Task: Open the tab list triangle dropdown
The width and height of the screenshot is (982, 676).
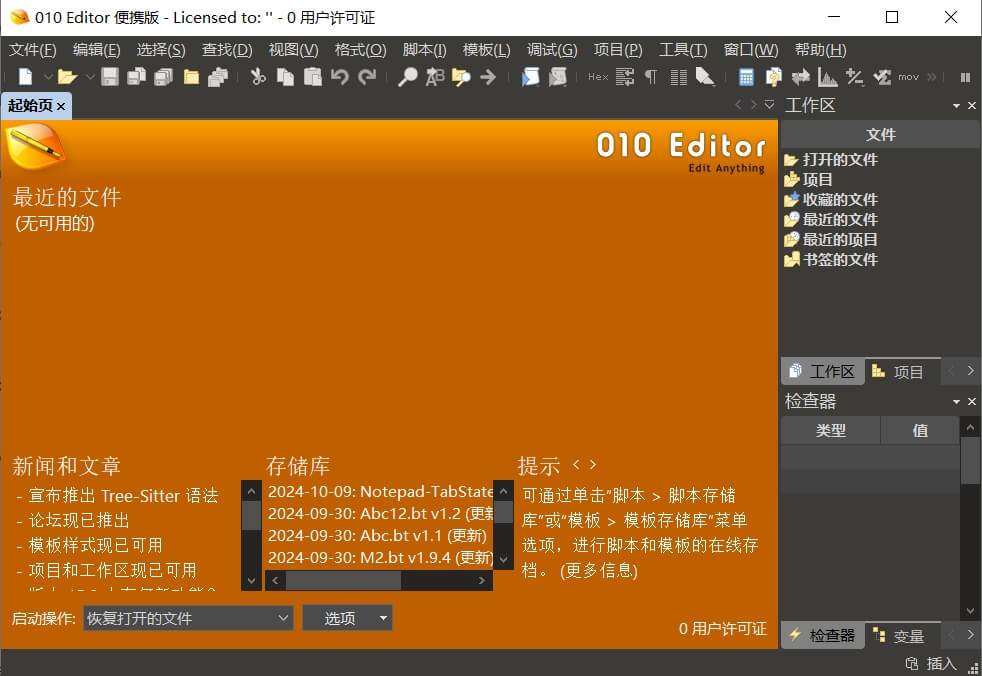Action: pyautogui.click(x=770, y=105)
